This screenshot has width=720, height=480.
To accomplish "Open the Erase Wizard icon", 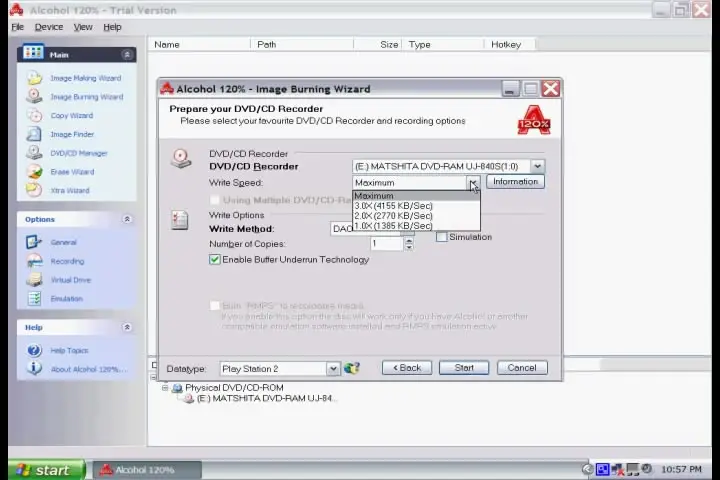I will [x=34, y=171].
